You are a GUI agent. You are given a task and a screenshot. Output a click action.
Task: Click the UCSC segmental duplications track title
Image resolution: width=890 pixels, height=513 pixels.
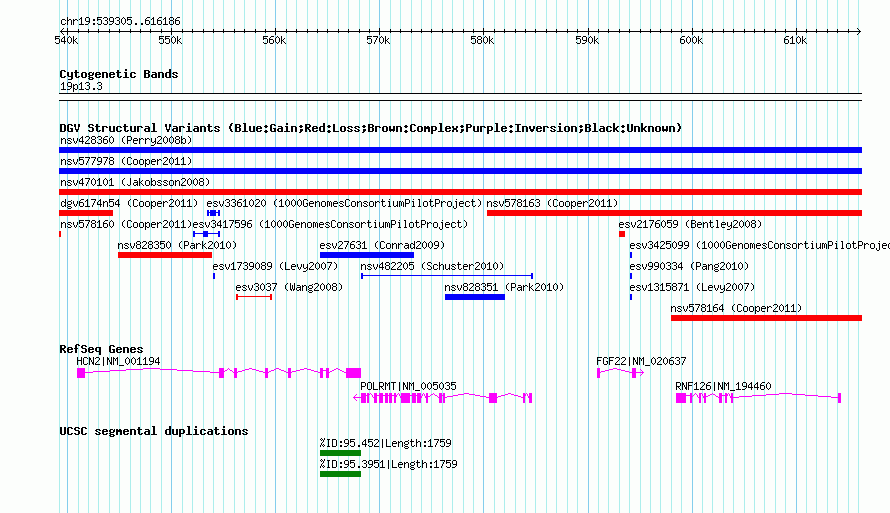[154, 431]
